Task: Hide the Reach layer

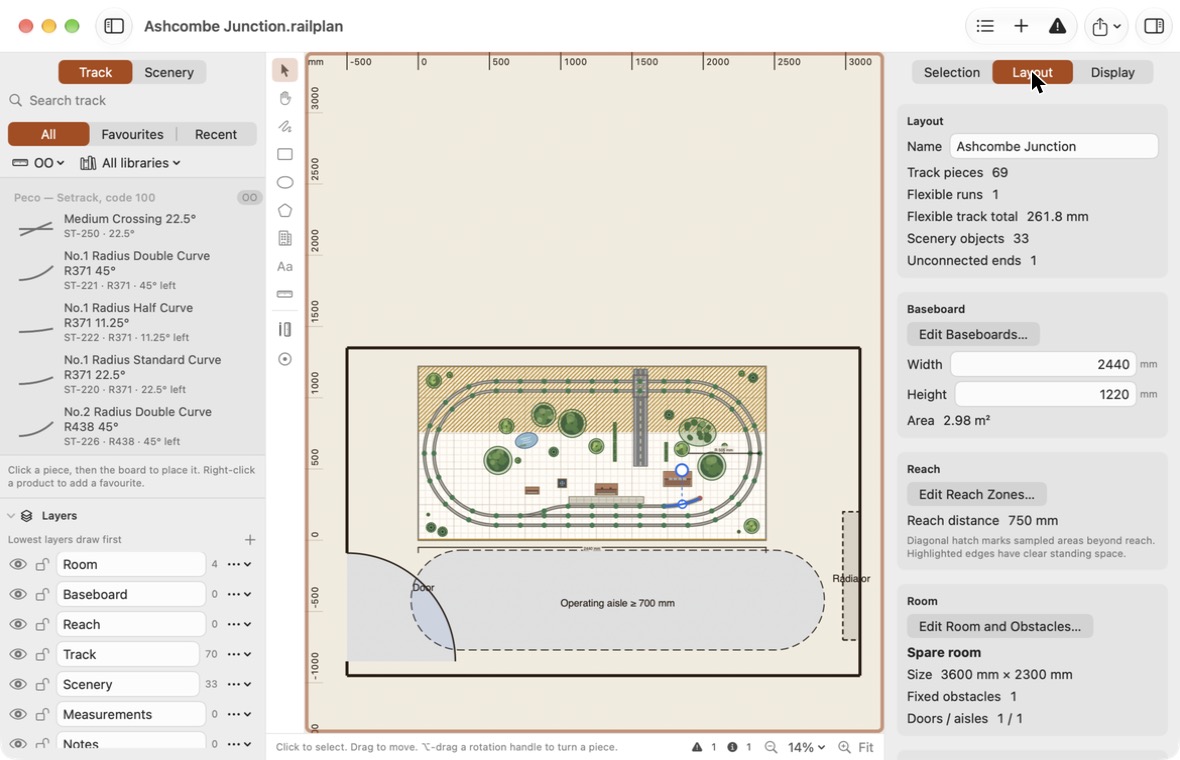Action: (x=17, y=625)
